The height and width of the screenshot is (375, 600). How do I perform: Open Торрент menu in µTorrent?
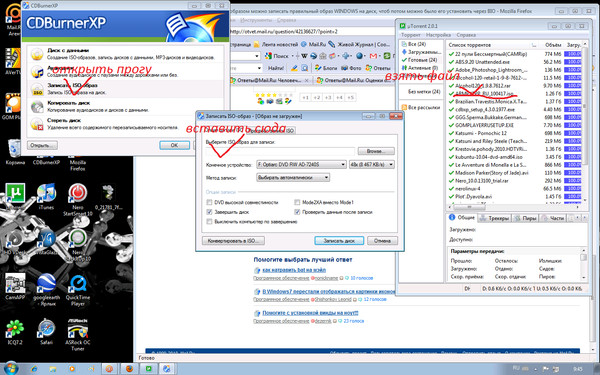(x=411, y=35)
